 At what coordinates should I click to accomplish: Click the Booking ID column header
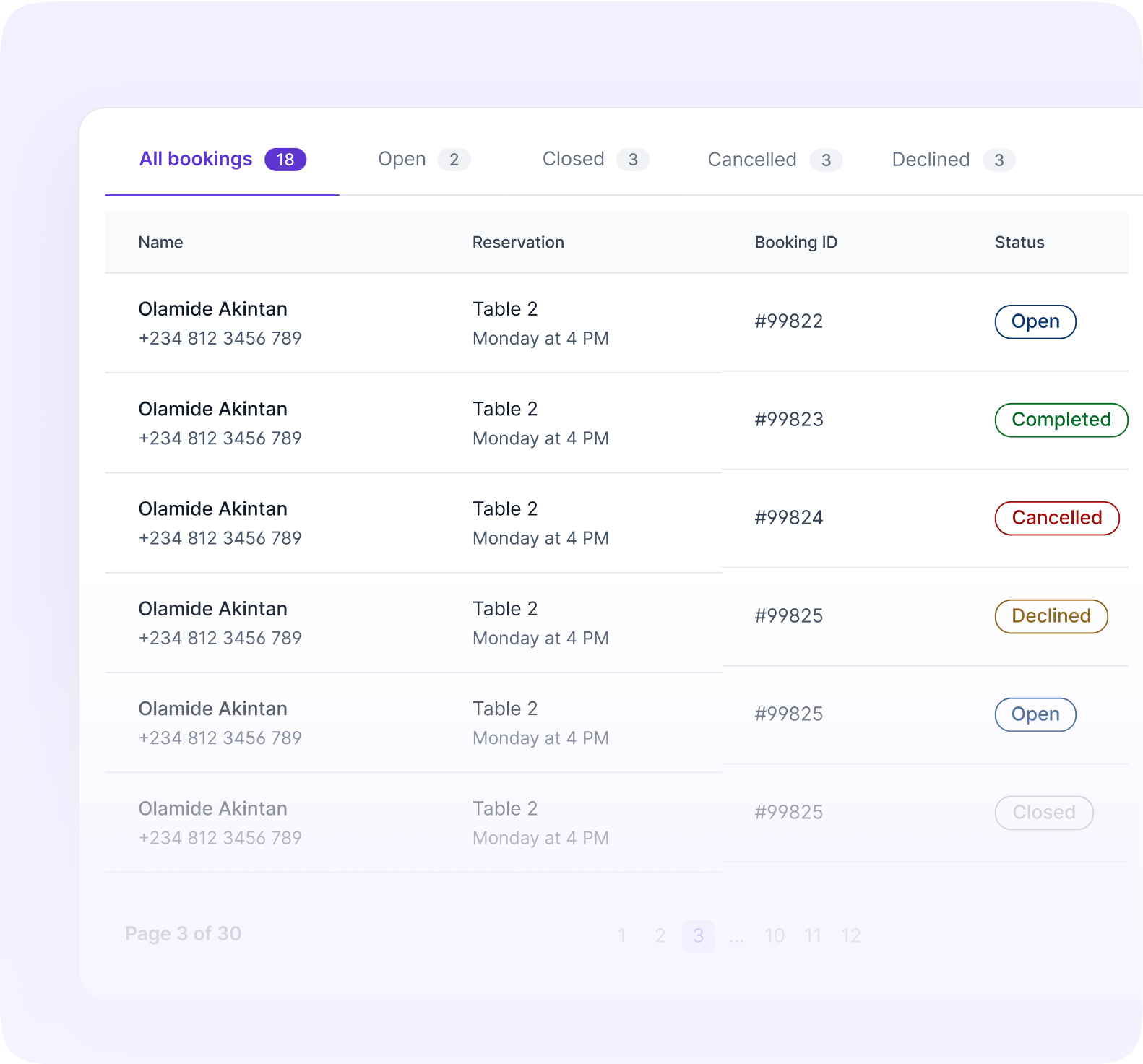coord(795,243)
